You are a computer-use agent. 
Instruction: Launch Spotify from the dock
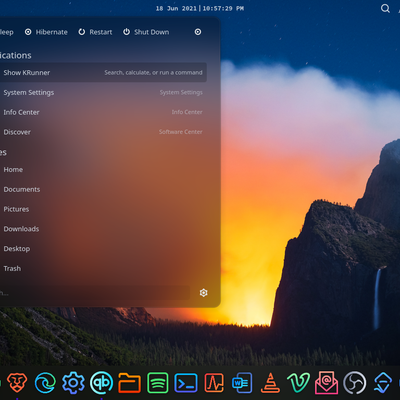coord(158,383)
